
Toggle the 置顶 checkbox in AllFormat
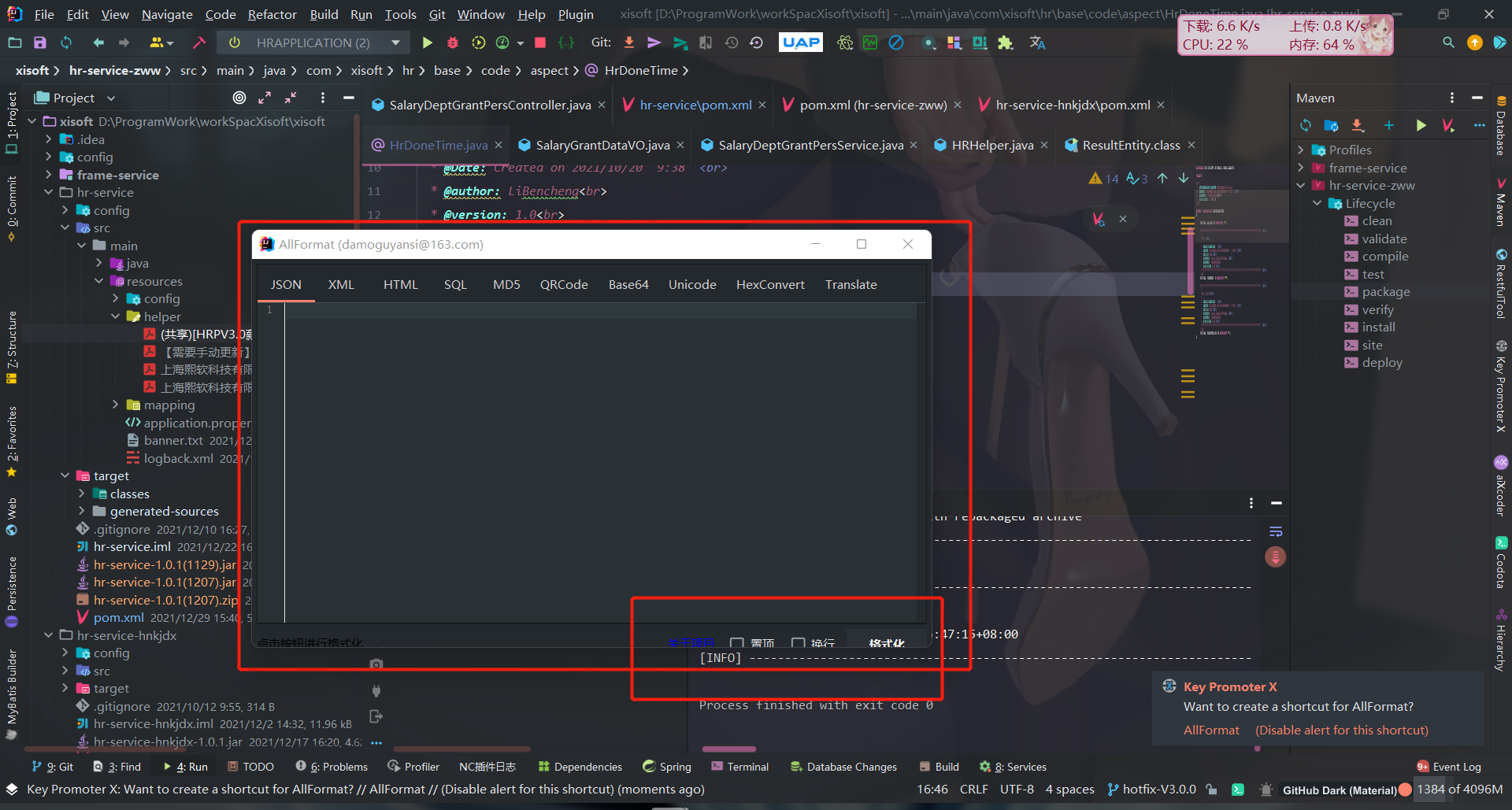click(737, 642)
